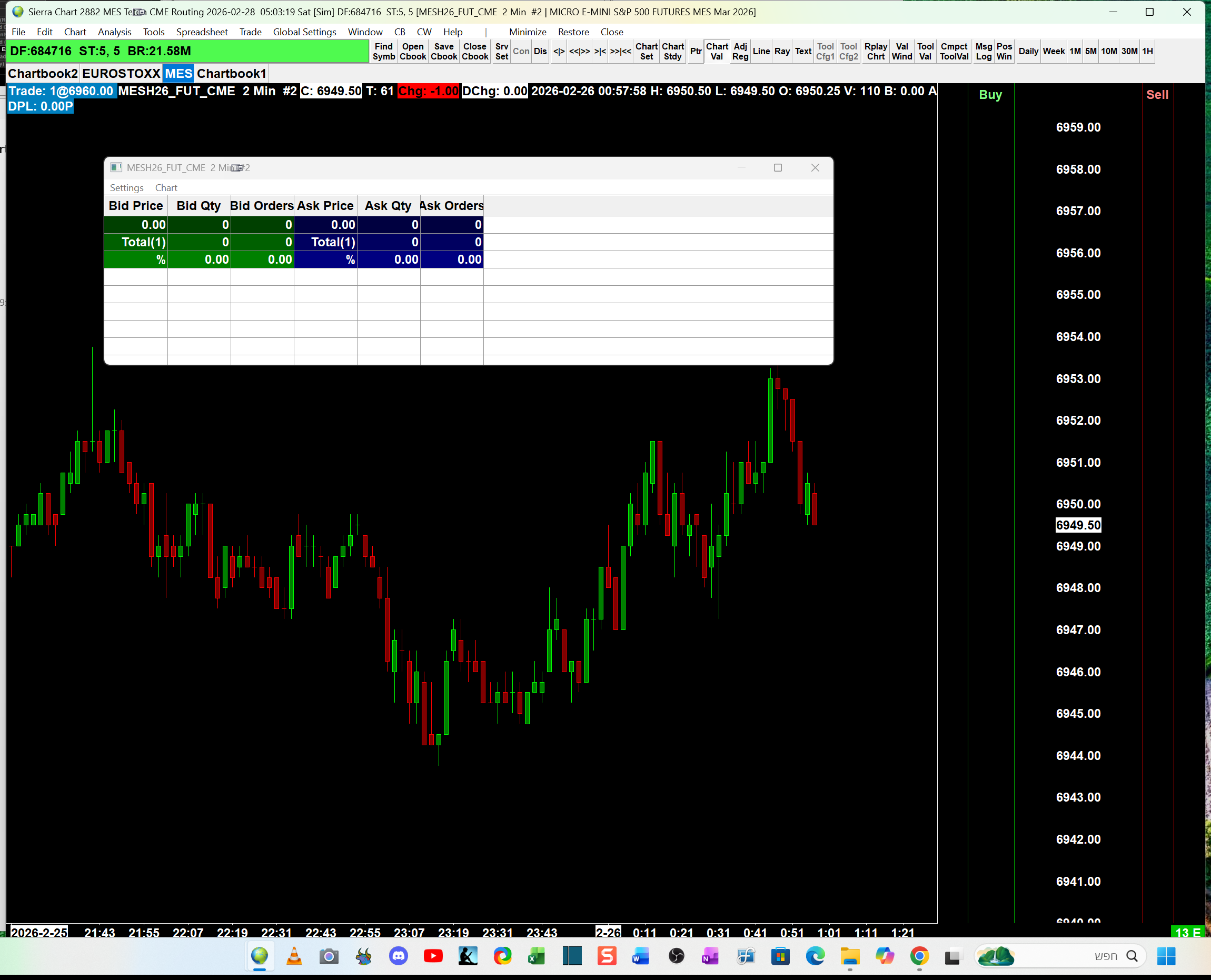
Task: Open the Analysis menu
Action: (114, 32)
